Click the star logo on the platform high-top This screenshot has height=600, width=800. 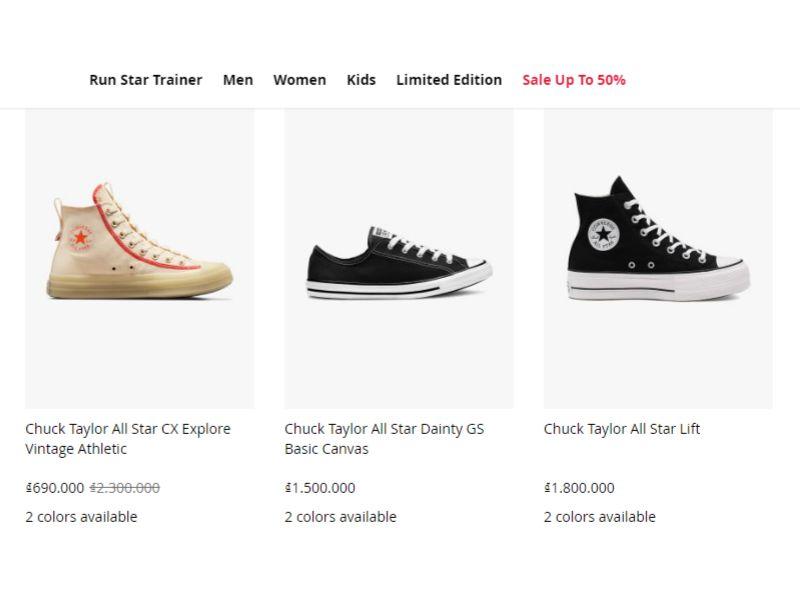(x=603, y=234)
